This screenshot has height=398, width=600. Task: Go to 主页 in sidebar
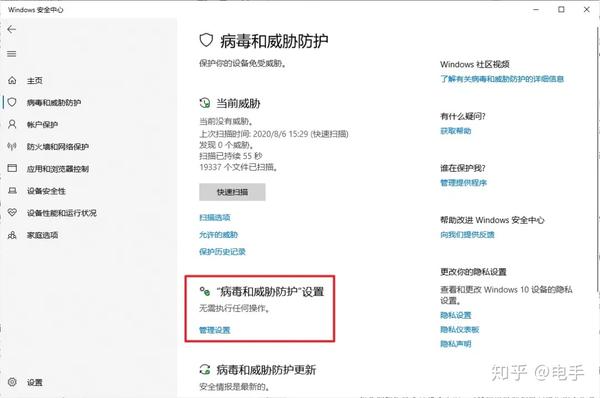click(34, 81)
